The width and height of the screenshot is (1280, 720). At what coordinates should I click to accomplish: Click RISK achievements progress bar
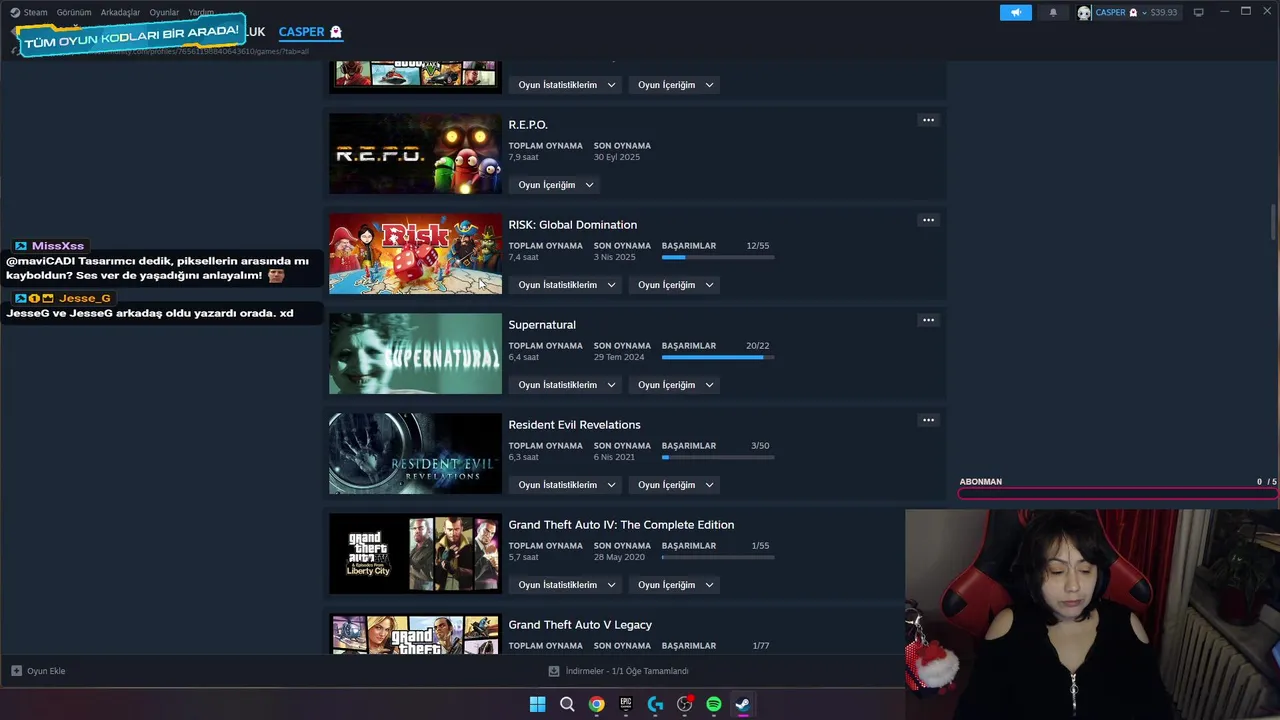718,257
